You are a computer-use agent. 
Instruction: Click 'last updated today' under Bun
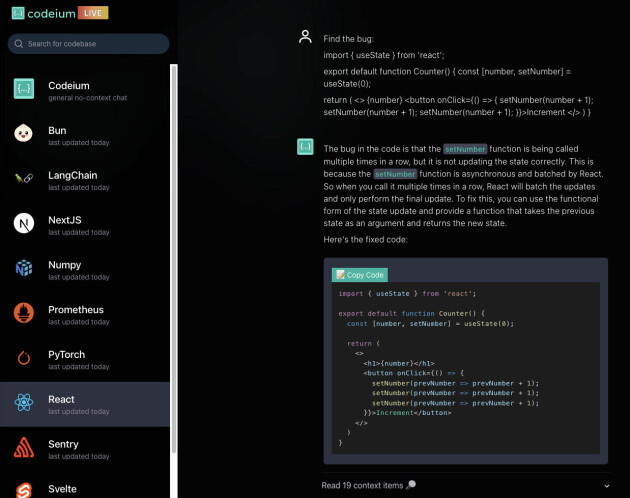point(79,143)
